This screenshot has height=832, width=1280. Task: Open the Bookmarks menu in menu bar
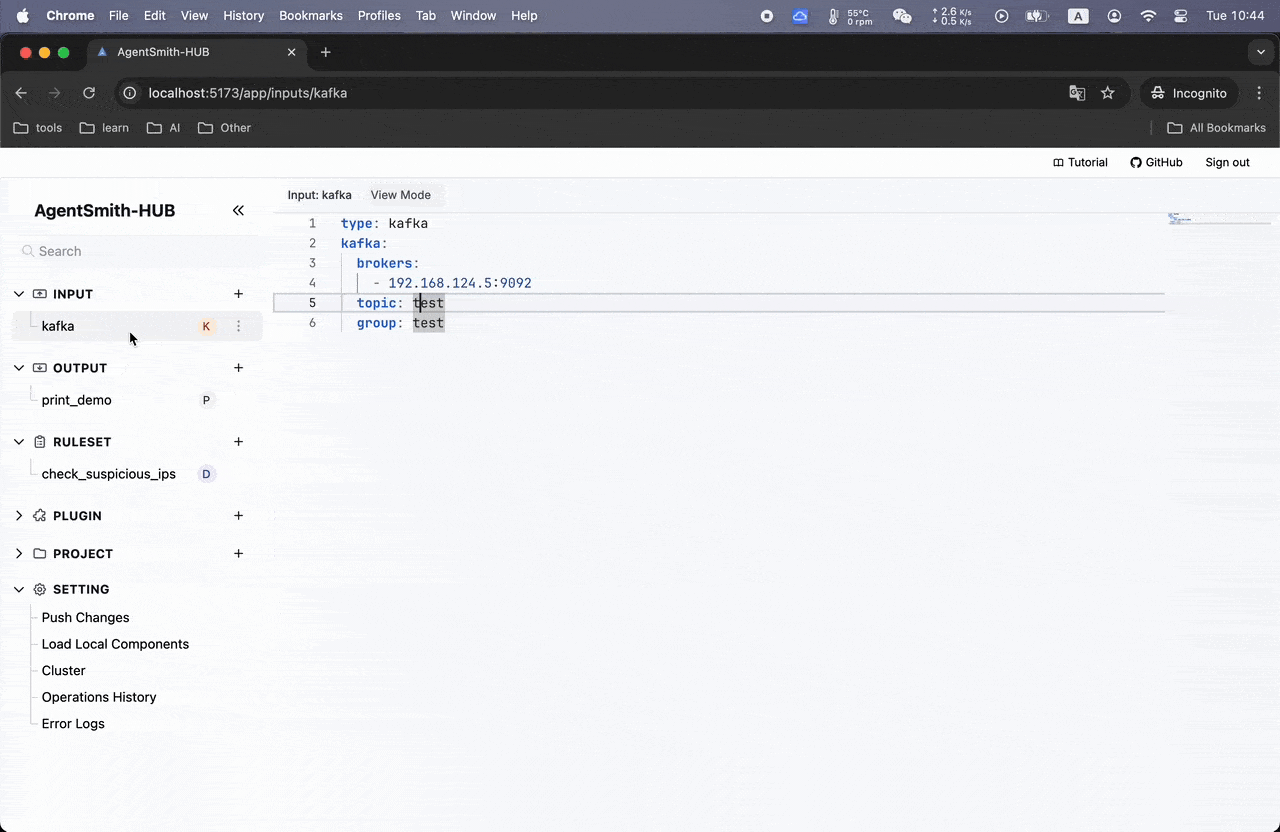point(310,16)
